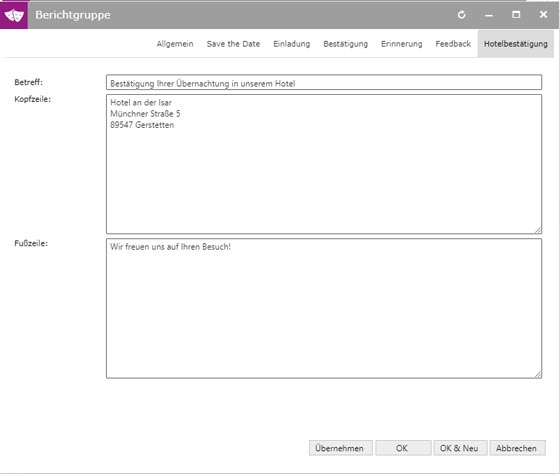Click inside the Fußzeile text area
The height and width of the screenshot is (474, 560).
tap(324, 309)
